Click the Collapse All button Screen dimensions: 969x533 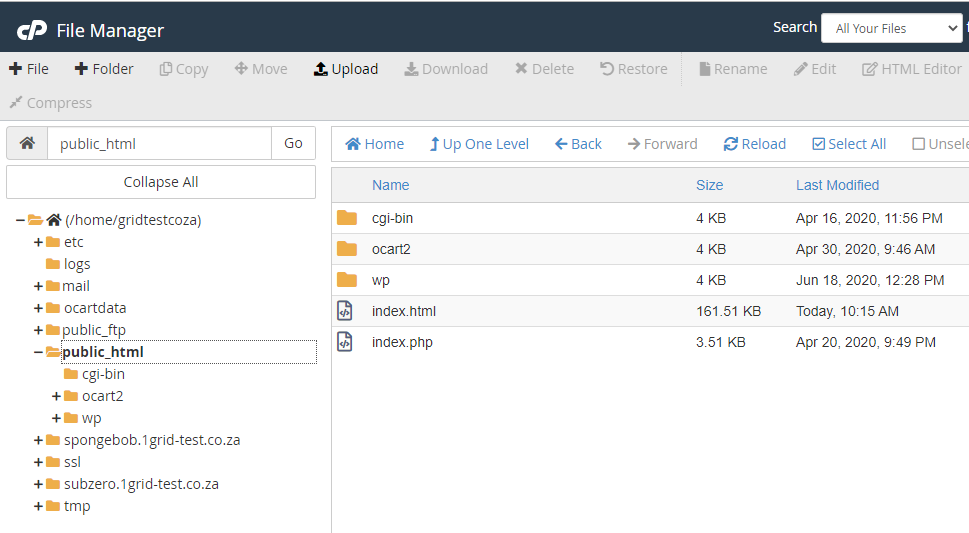(161, 182)
